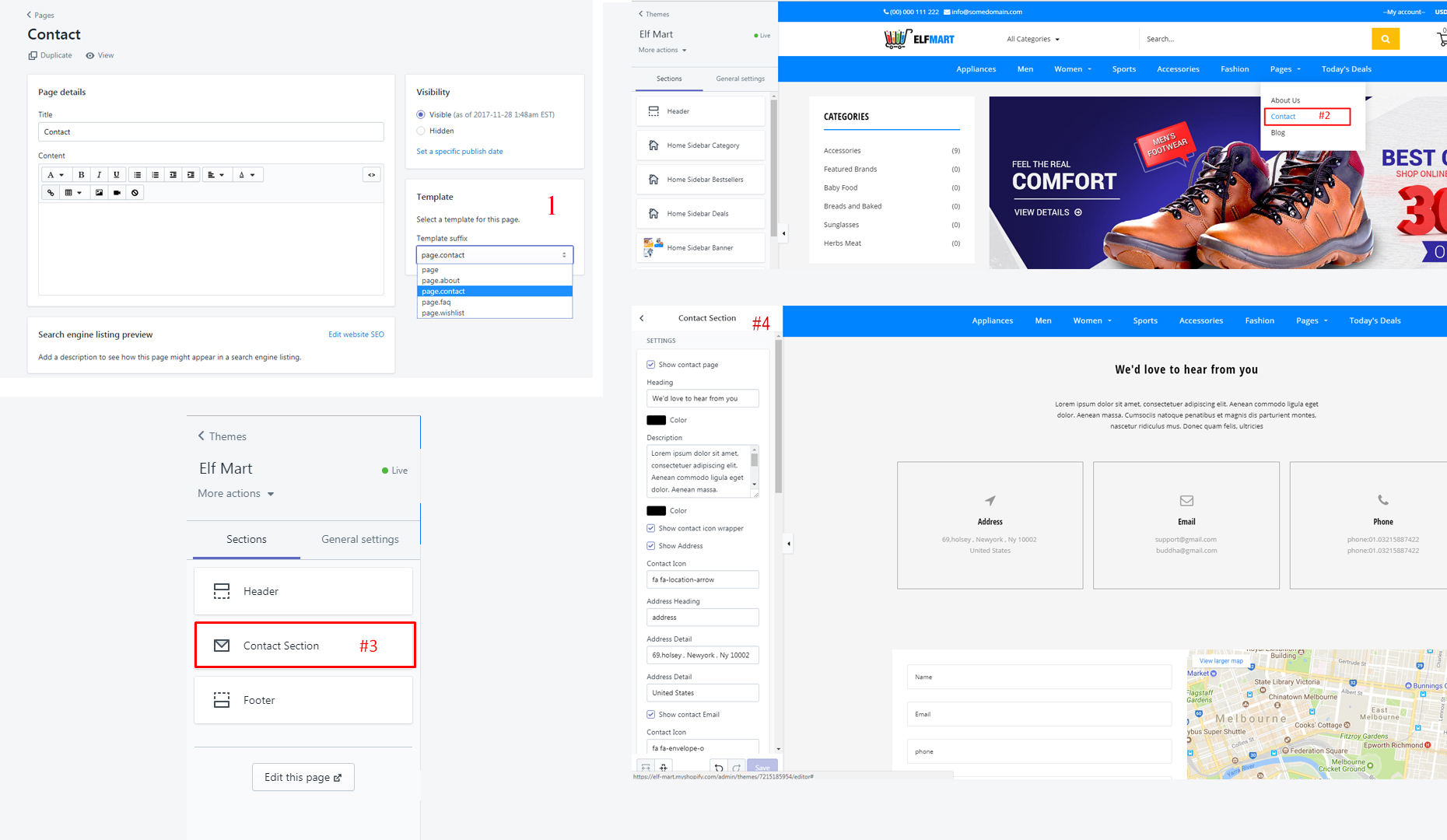The width and height of the screenshot is (1447, 840).
Task: Open the insert image tool
Action: point(99,192)
